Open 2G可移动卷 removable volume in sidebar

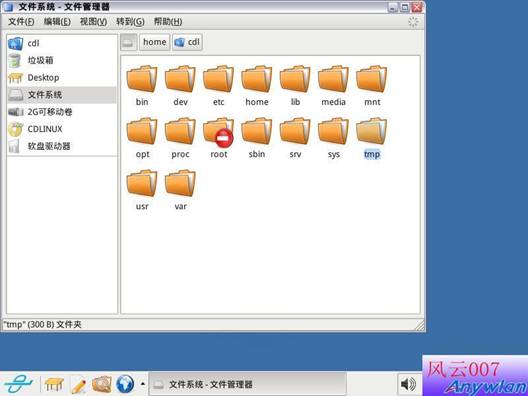tap(62, 112)
